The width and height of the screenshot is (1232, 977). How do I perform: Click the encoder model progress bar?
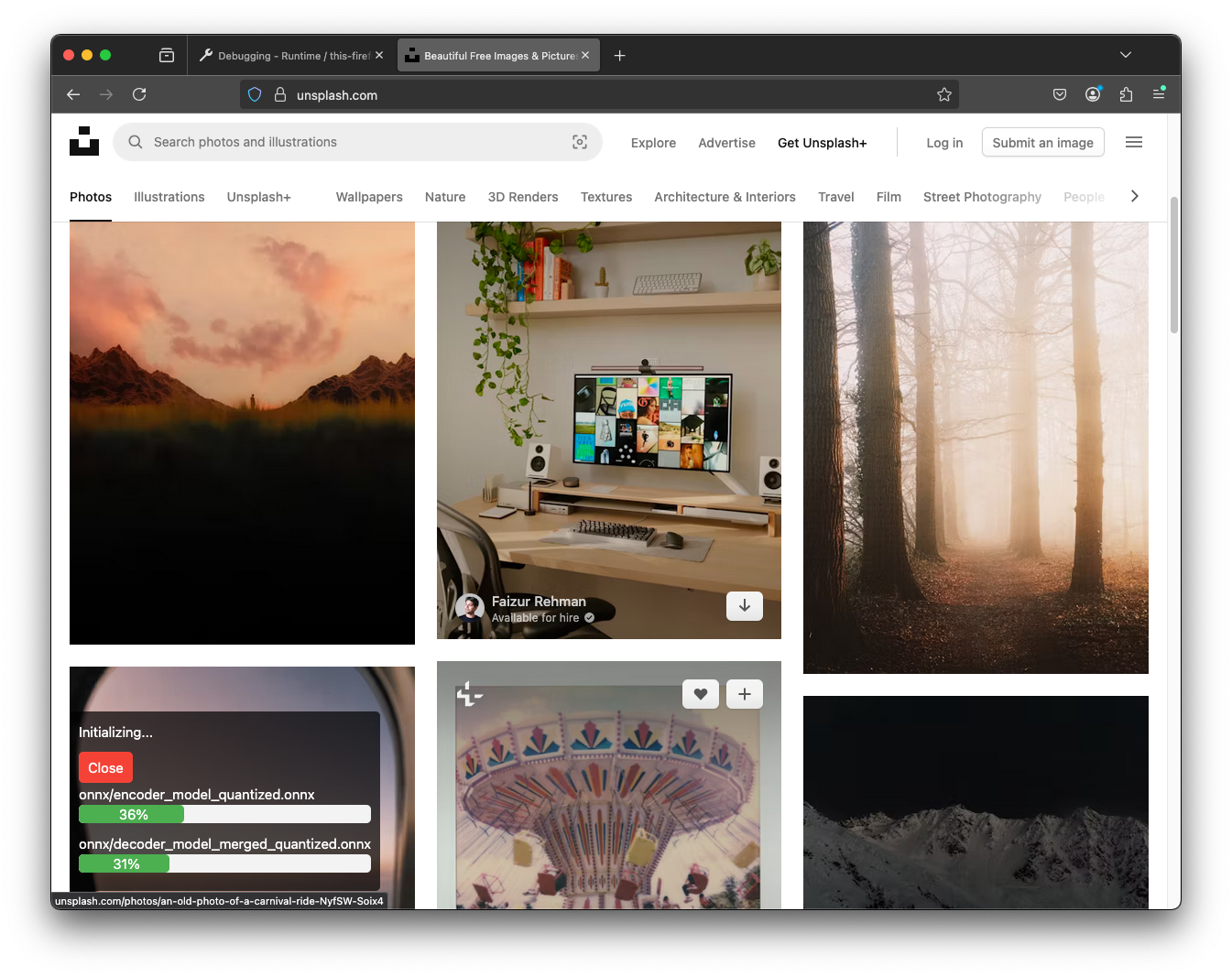coord(224,814)
